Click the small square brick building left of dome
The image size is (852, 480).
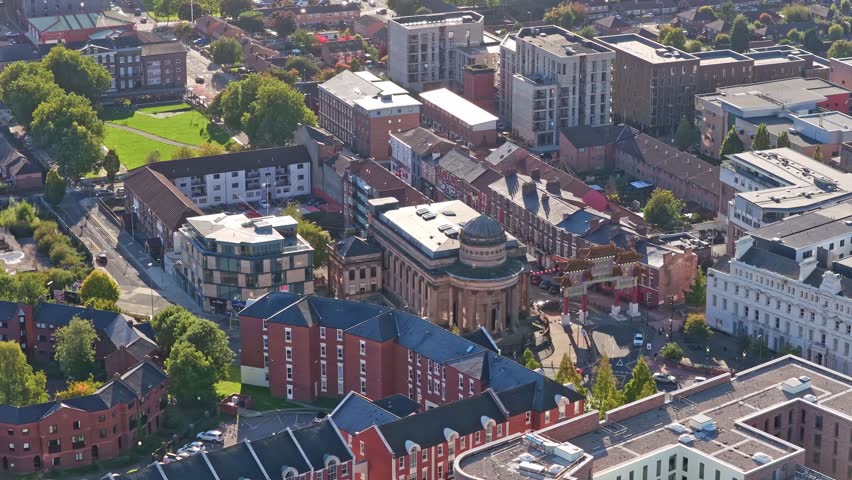pyautogui.click(x=355, y=266)
